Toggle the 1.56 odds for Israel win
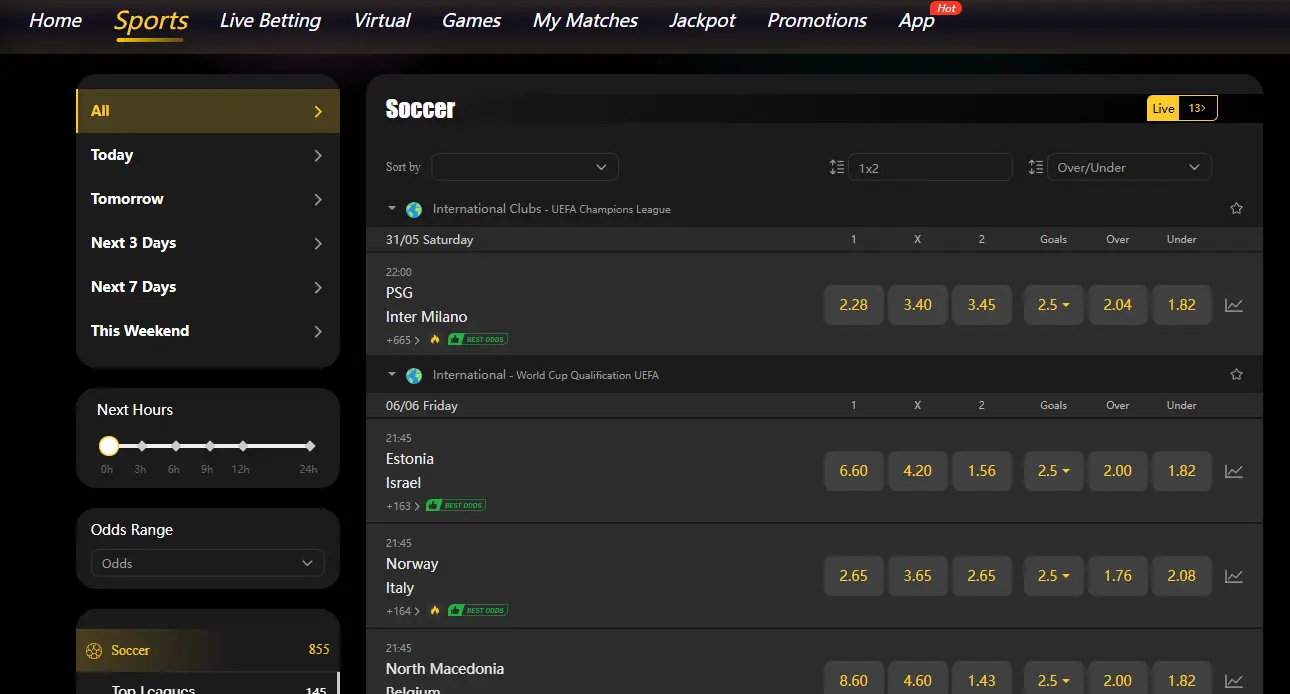The image size is (1290, 694). [981, 471]
